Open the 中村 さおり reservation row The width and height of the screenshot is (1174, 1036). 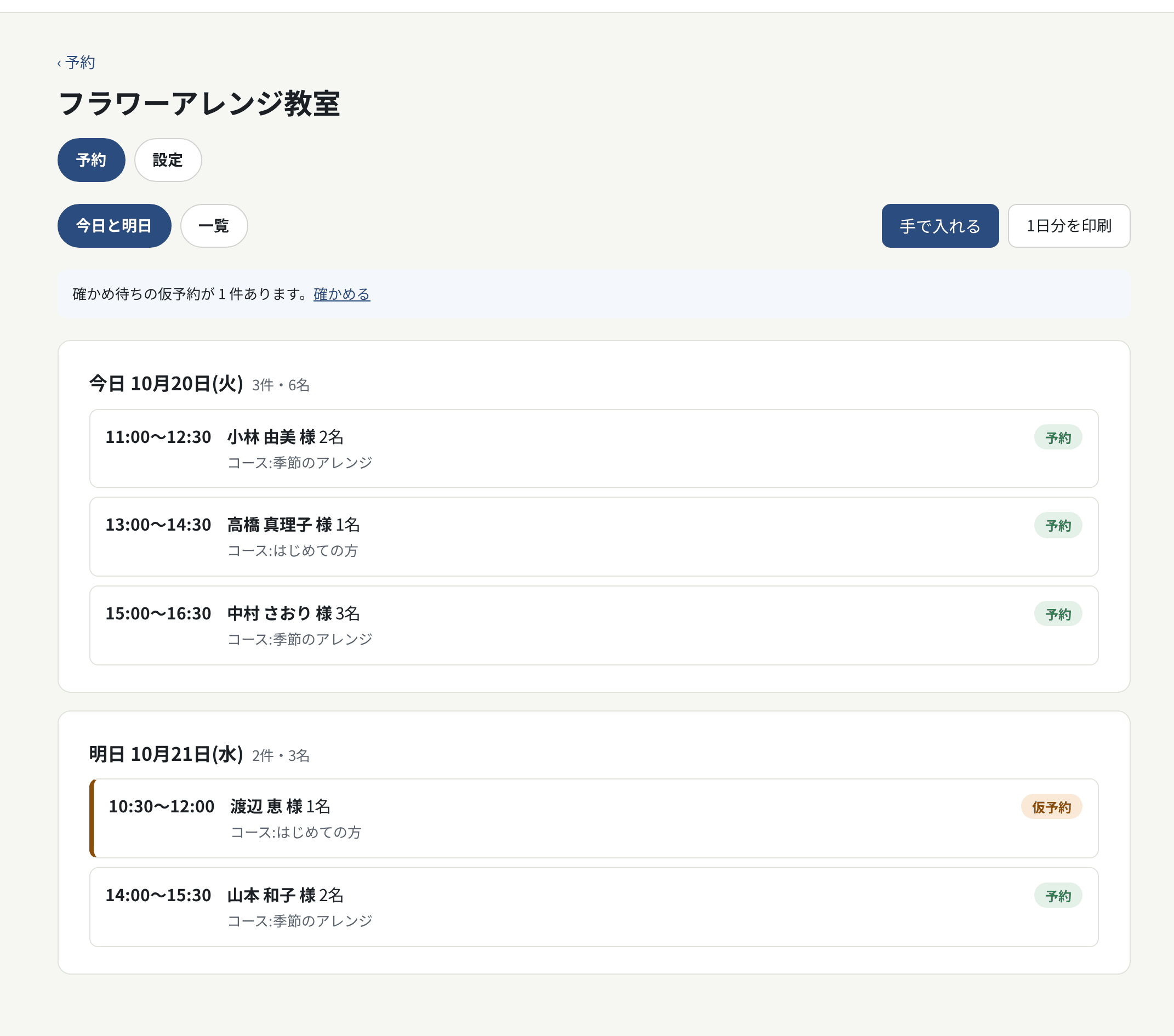(x=594, y=625)
